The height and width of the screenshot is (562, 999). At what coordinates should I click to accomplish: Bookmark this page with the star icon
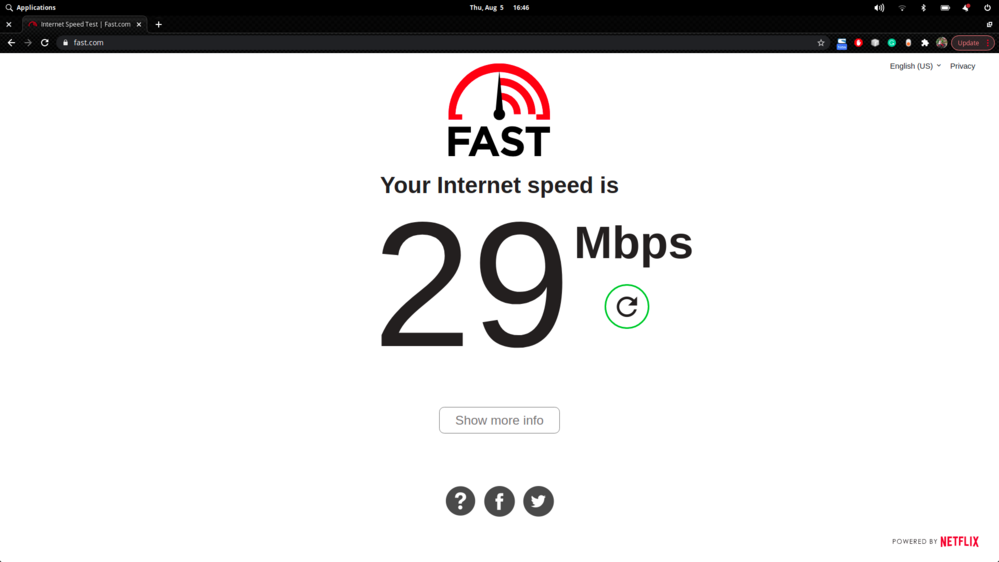821,43
